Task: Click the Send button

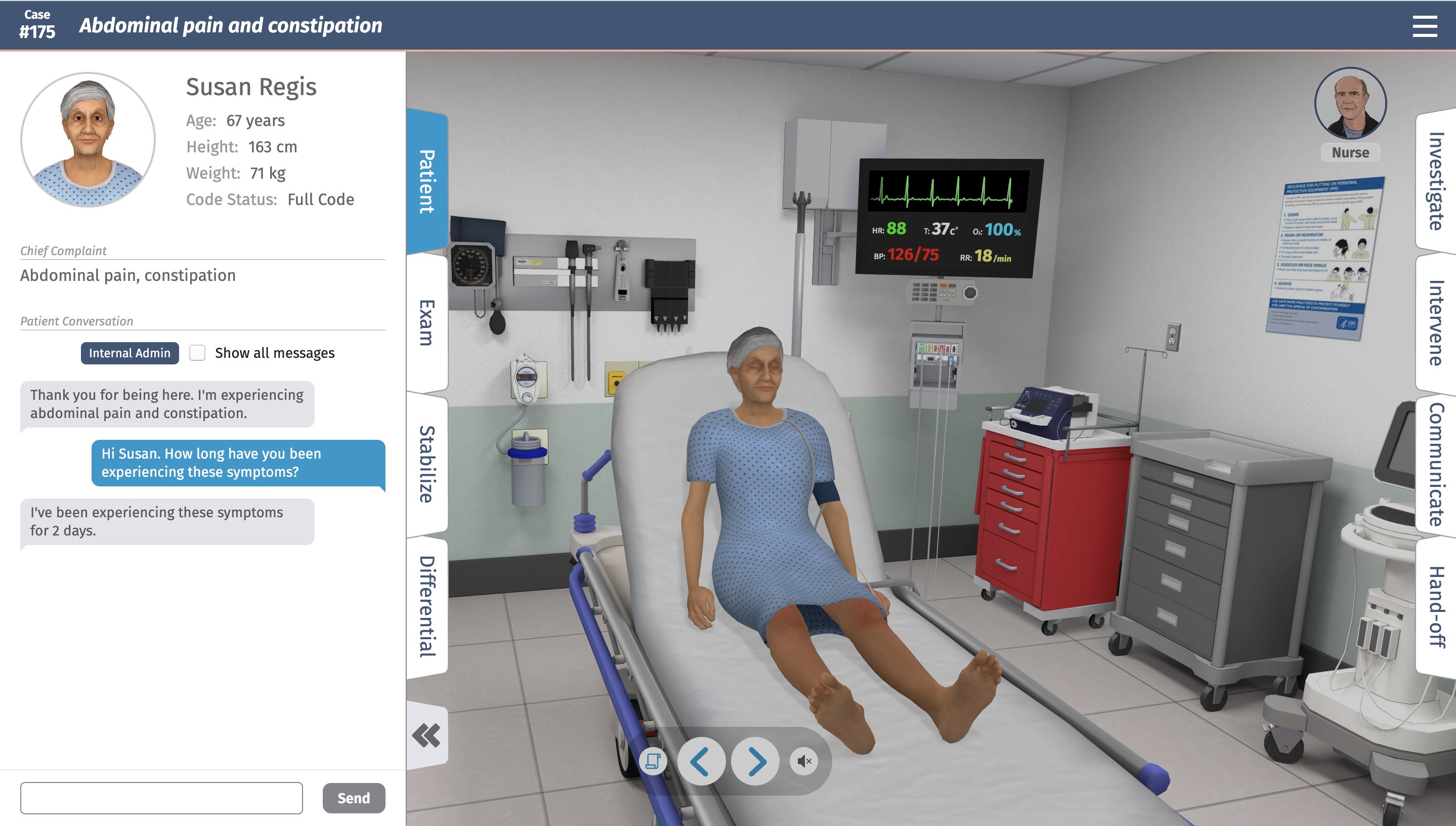Action: [354, 797]
